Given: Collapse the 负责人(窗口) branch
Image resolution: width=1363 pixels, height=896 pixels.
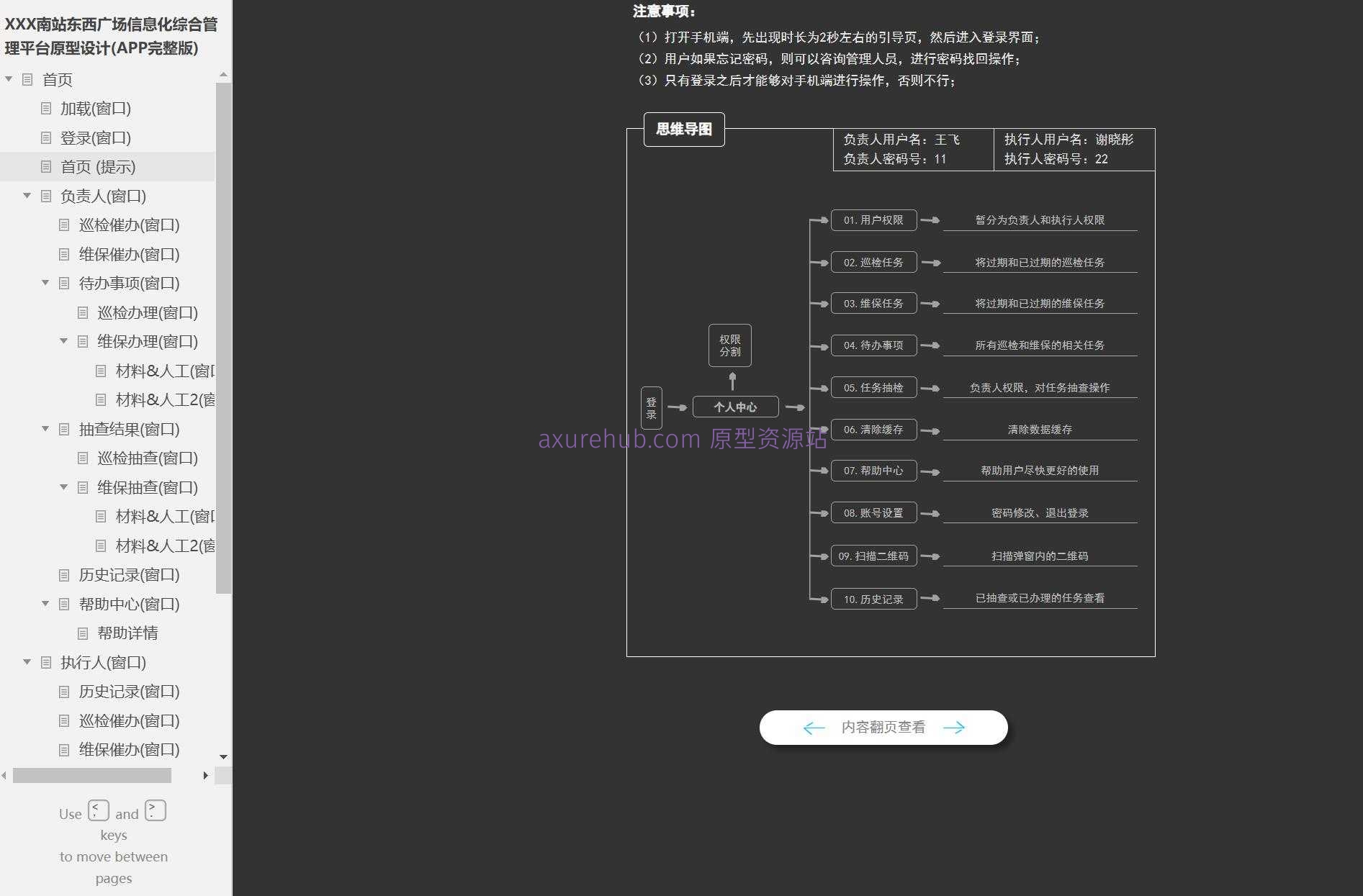Looking at the screenshot, I should 27,196.
